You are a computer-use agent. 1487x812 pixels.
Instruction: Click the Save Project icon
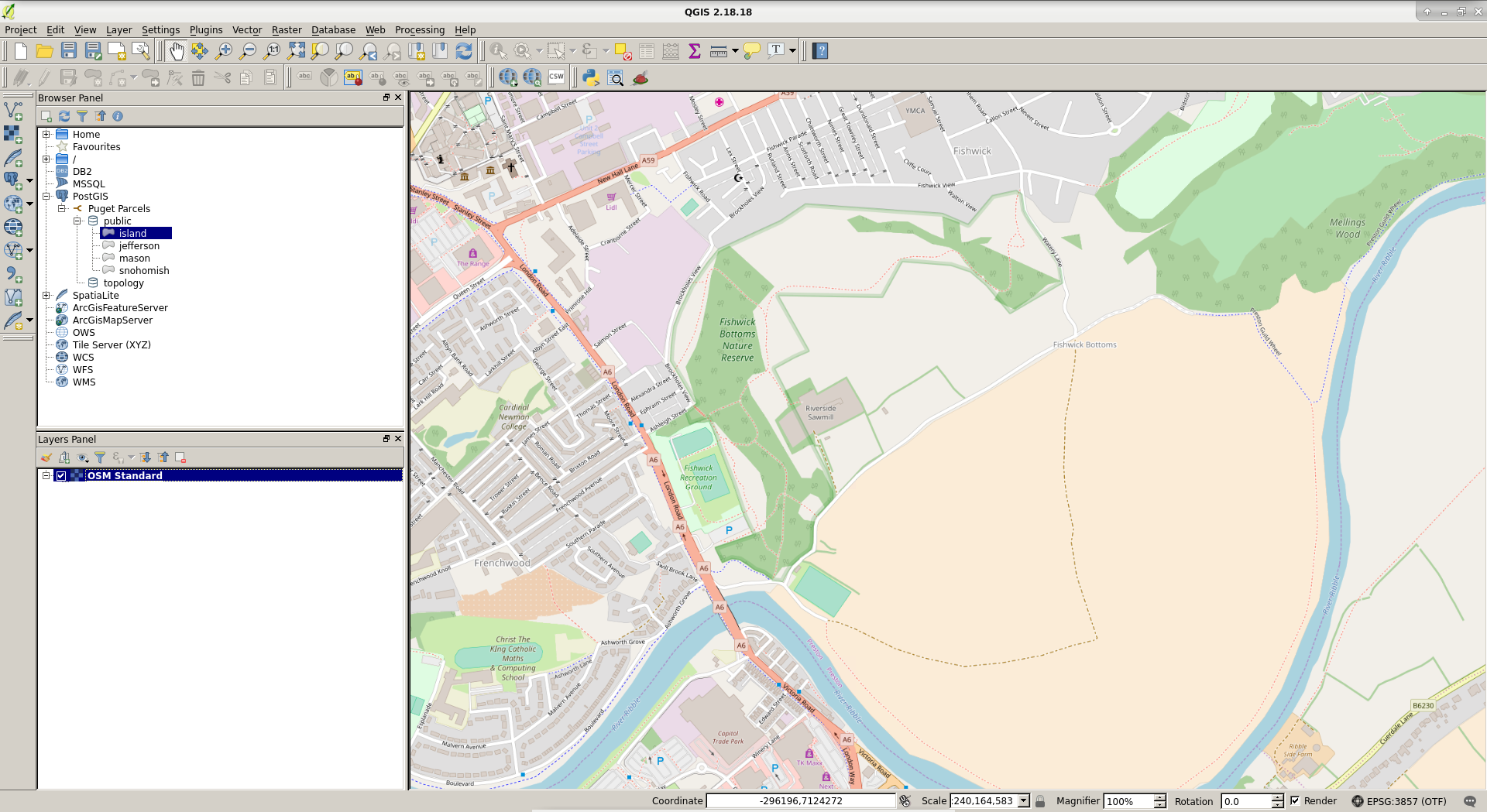pos(69,51)
